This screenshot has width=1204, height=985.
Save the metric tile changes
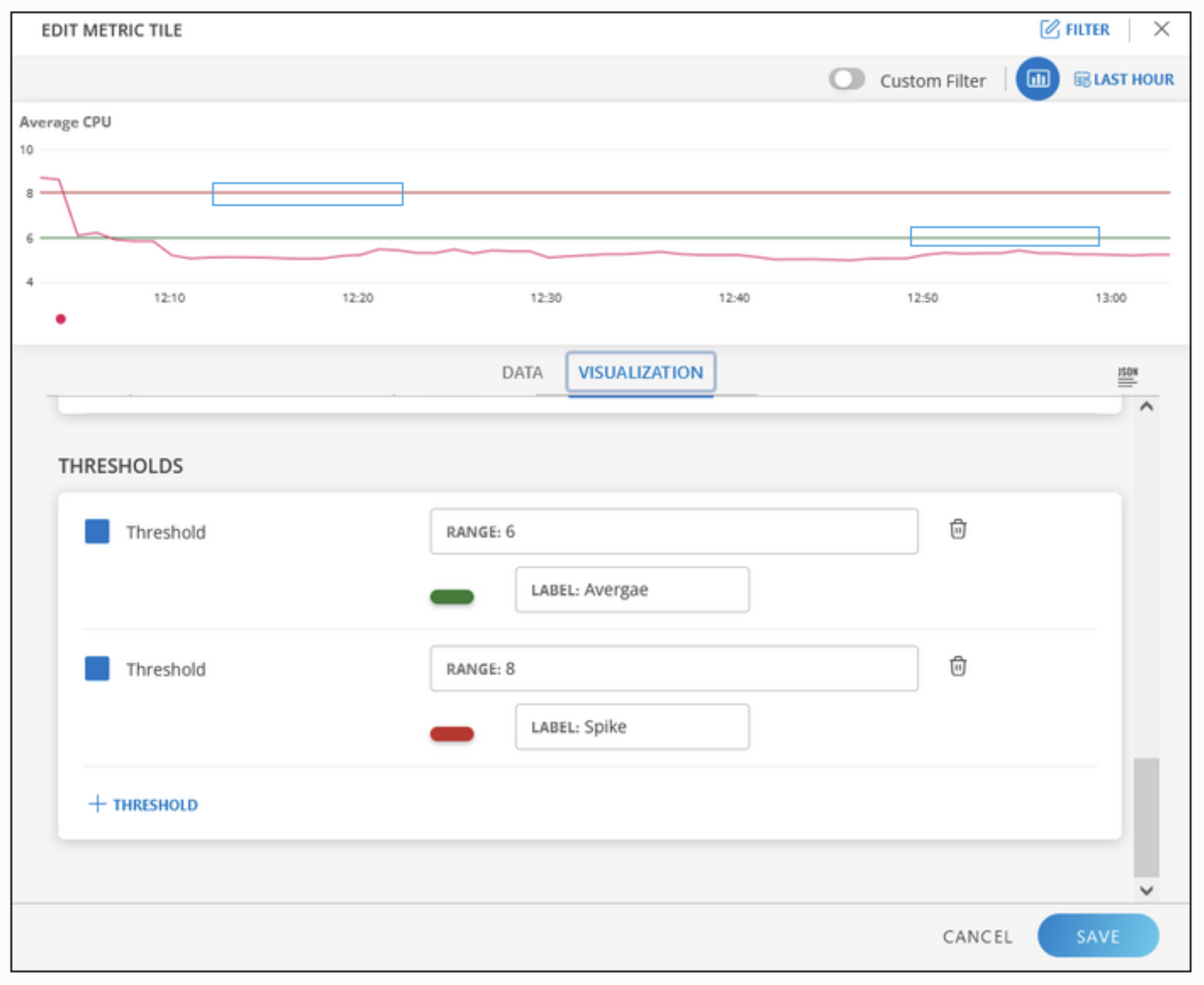pyautogui.click(x=1097, y=936)
